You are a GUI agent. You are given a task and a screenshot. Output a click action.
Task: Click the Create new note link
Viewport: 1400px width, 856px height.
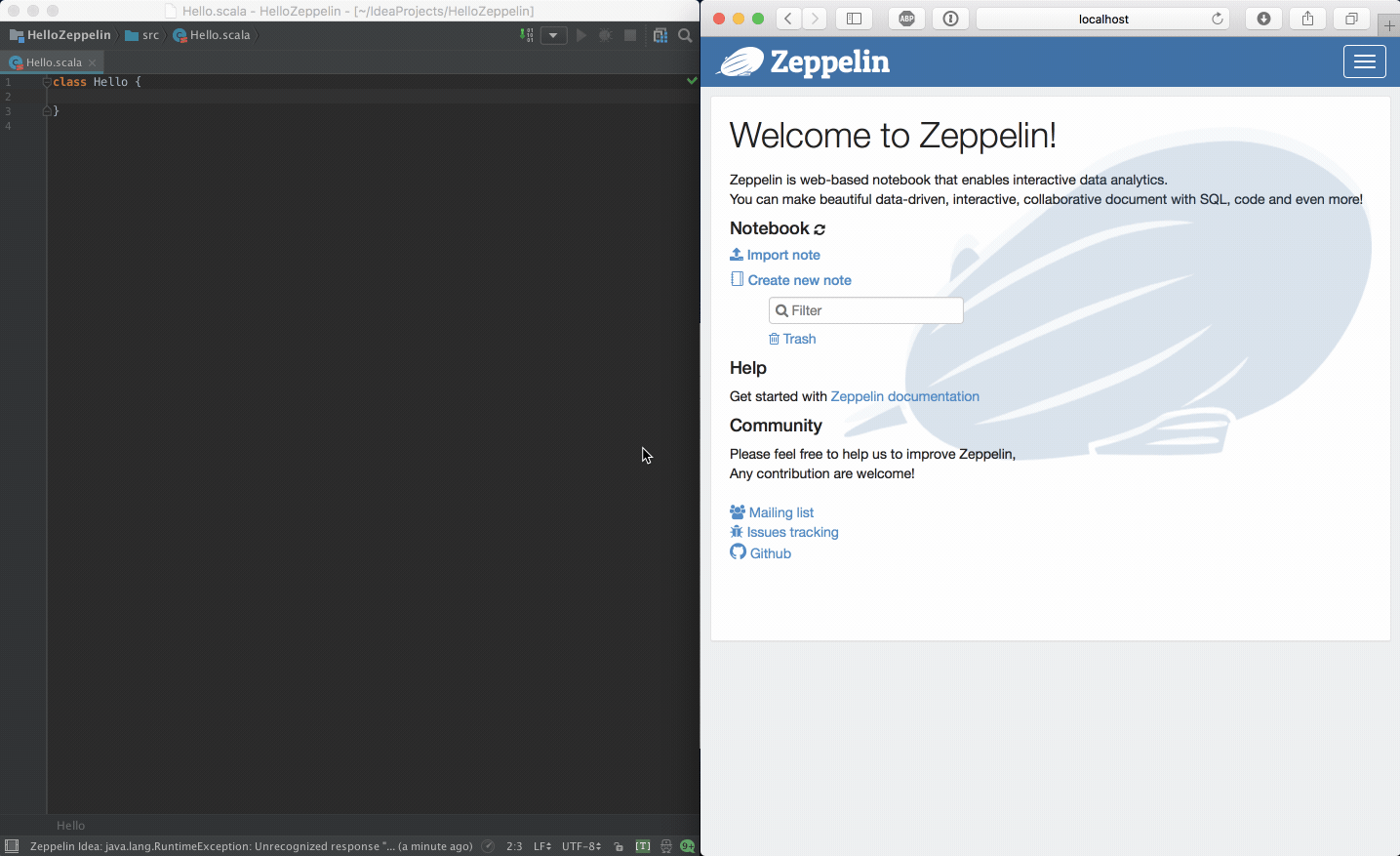point(791,280)
